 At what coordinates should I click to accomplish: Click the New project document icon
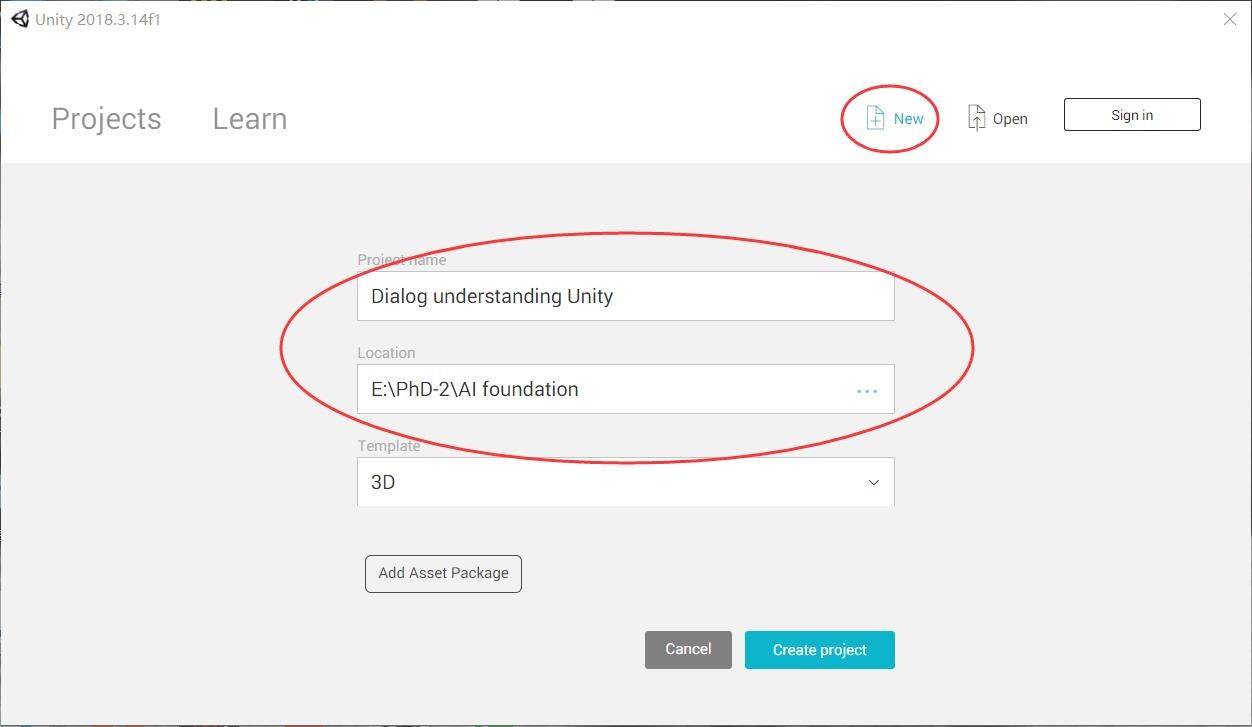[x=875, y=118]
